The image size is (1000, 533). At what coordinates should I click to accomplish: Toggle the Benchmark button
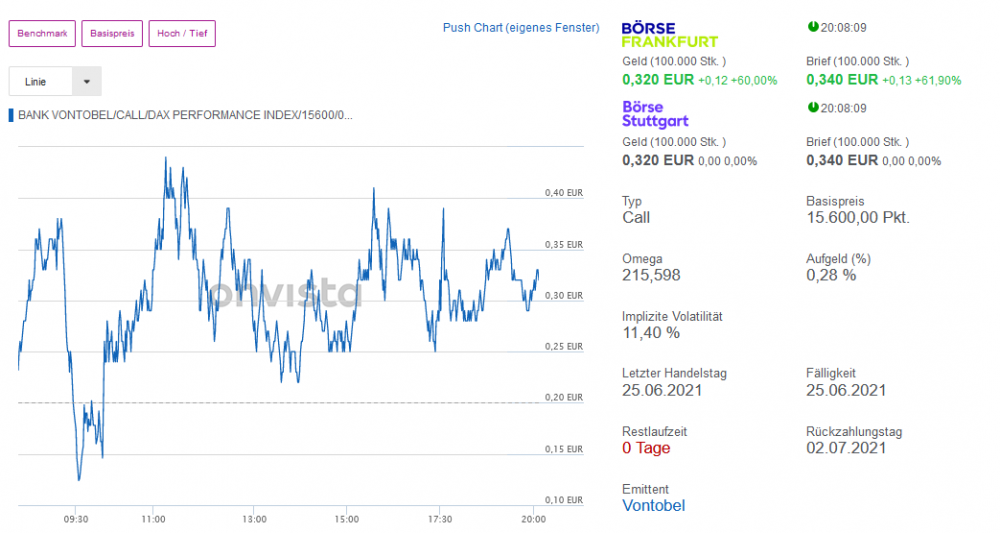click(x=42, y=33)
